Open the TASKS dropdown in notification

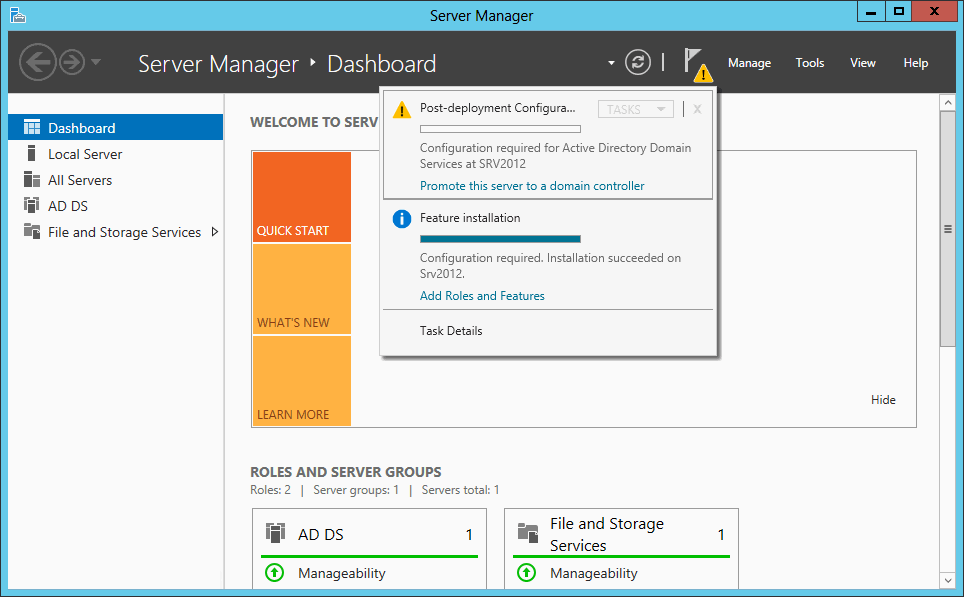click(636, 109)
